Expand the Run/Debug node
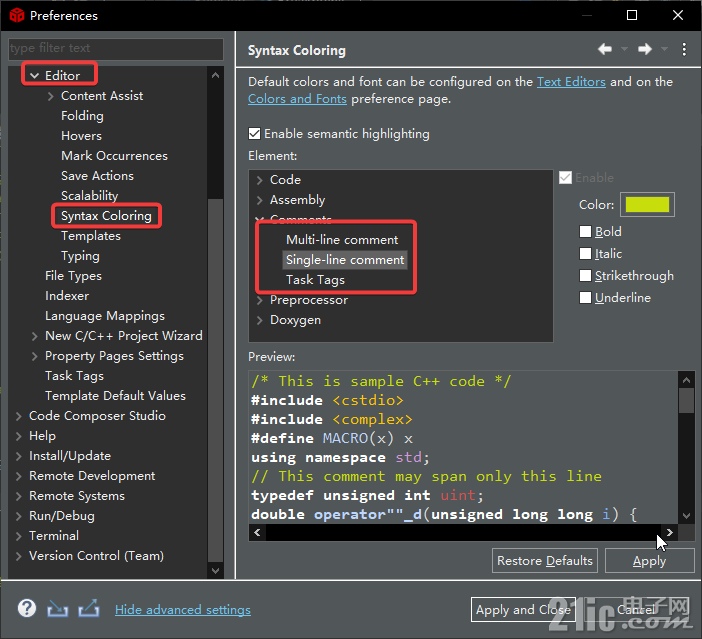702x639 pixels. pos(18,516)
